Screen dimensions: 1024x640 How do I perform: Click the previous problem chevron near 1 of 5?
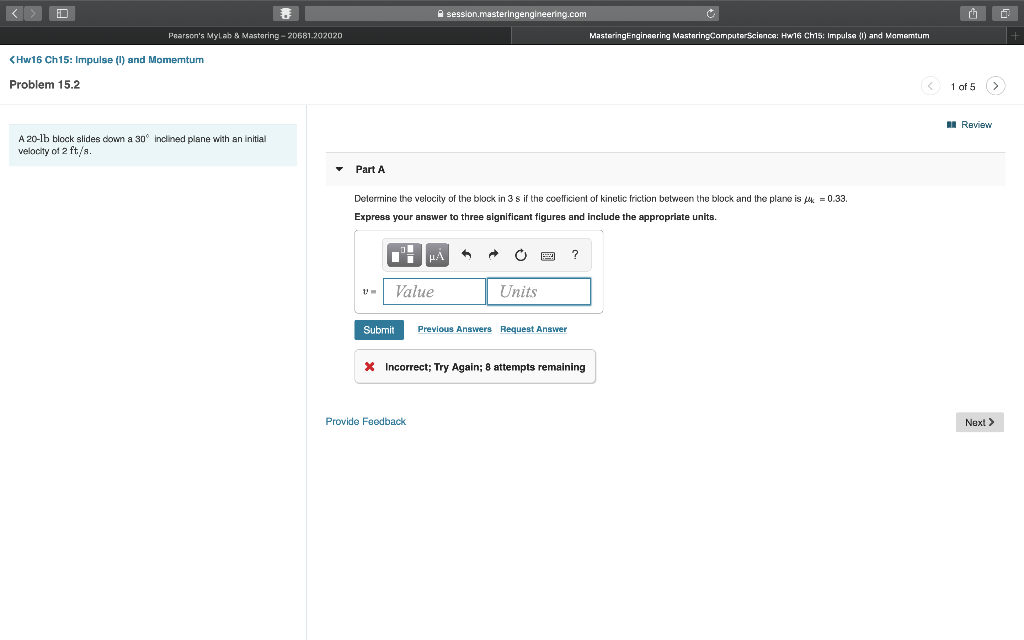tap(930, 86)
